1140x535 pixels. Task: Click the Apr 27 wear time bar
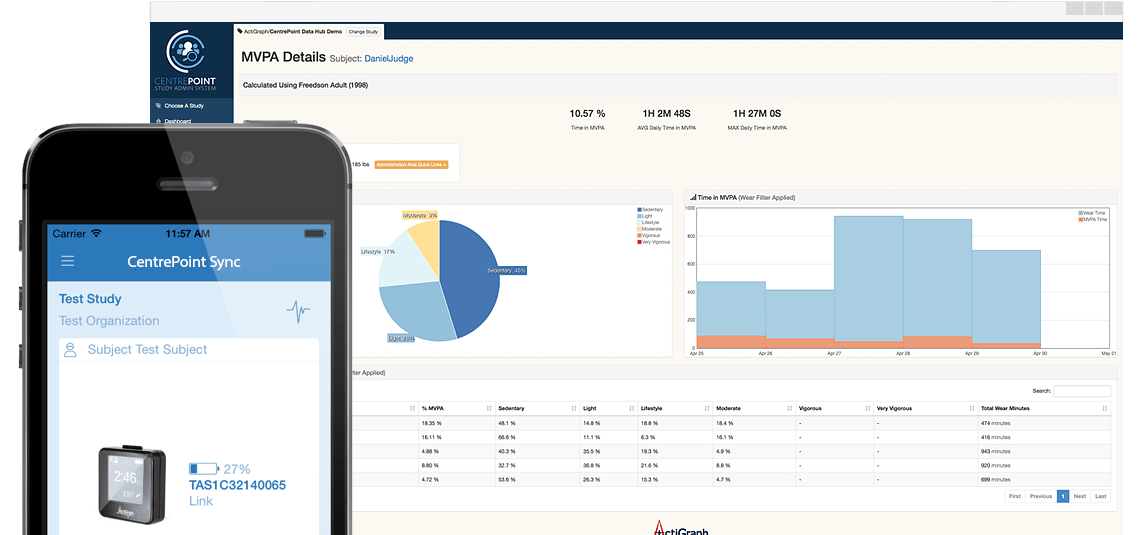[868, 278]
